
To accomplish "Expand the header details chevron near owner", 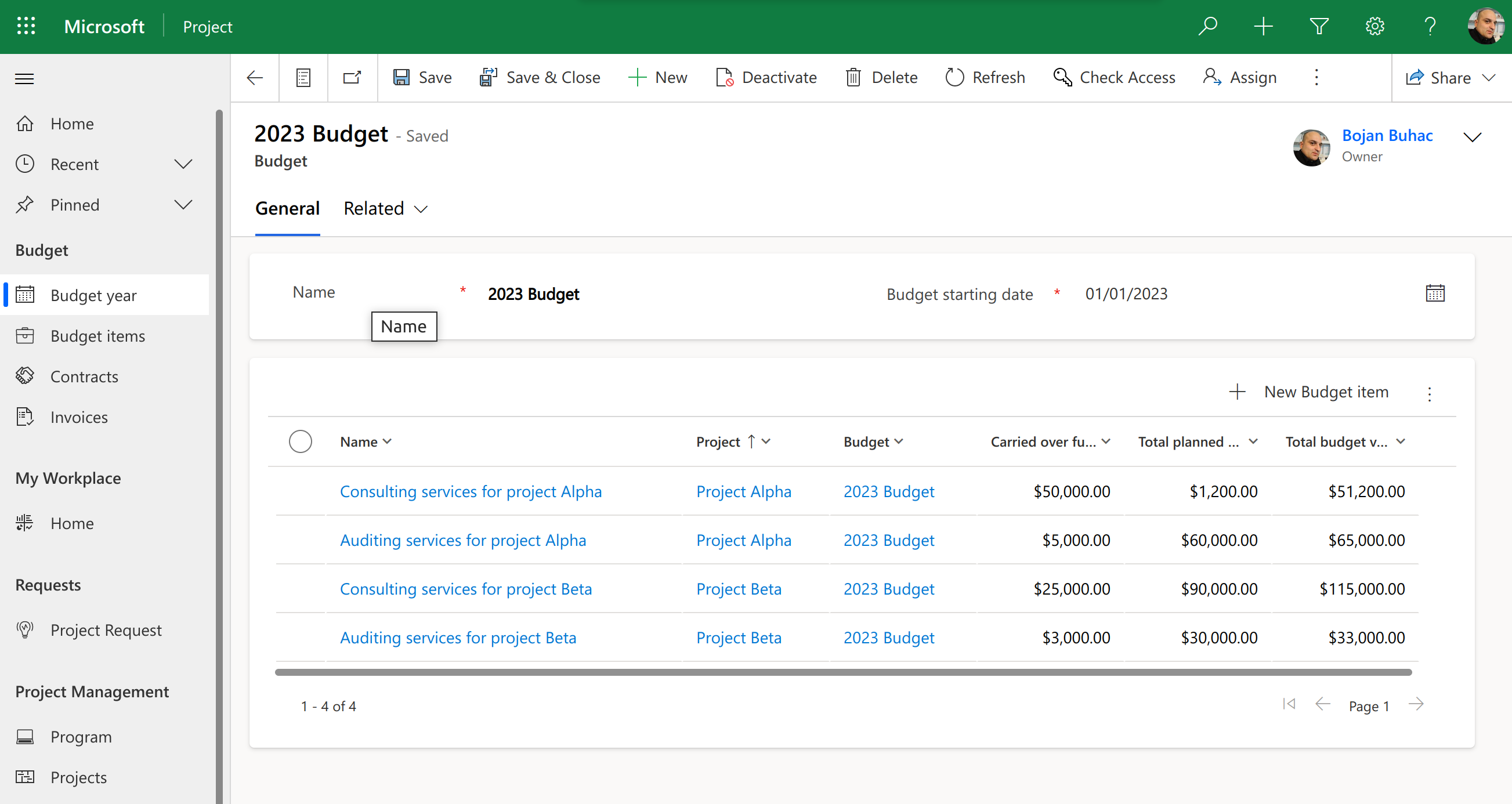I will pyautogui.click(x=1472, y=137).
